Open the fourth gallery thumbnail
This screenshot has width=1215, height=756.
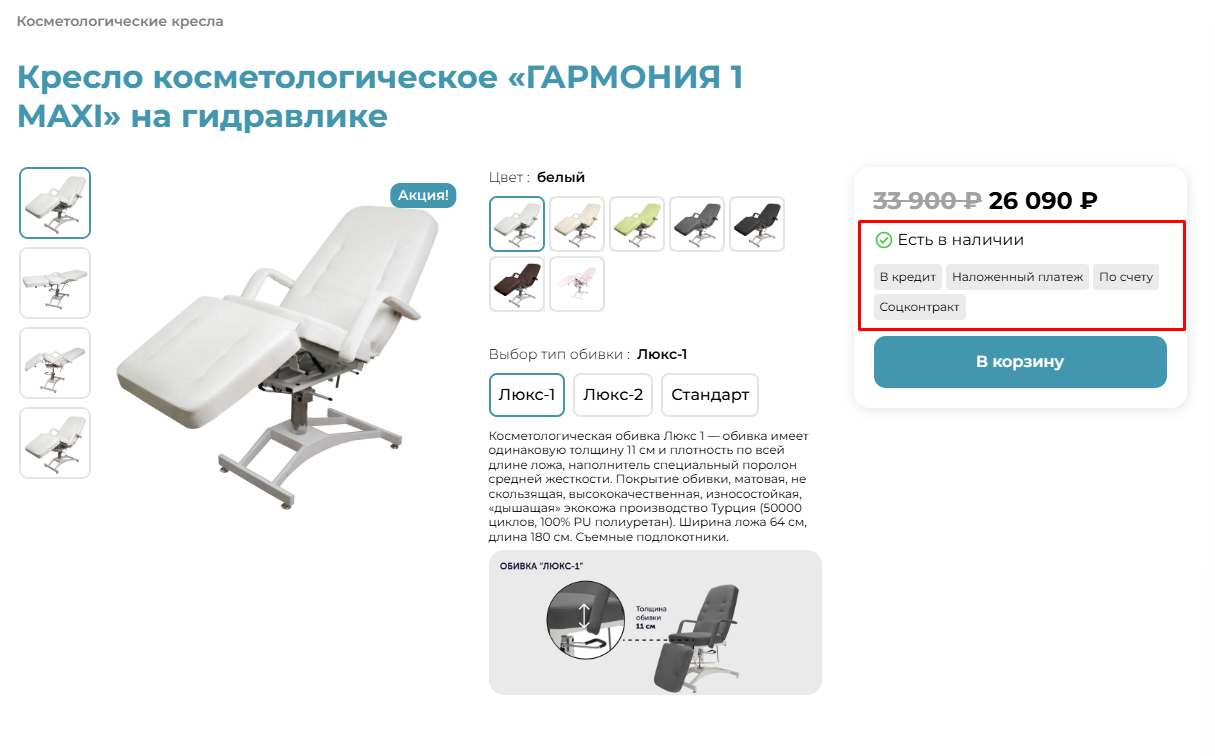pos(55,443)
